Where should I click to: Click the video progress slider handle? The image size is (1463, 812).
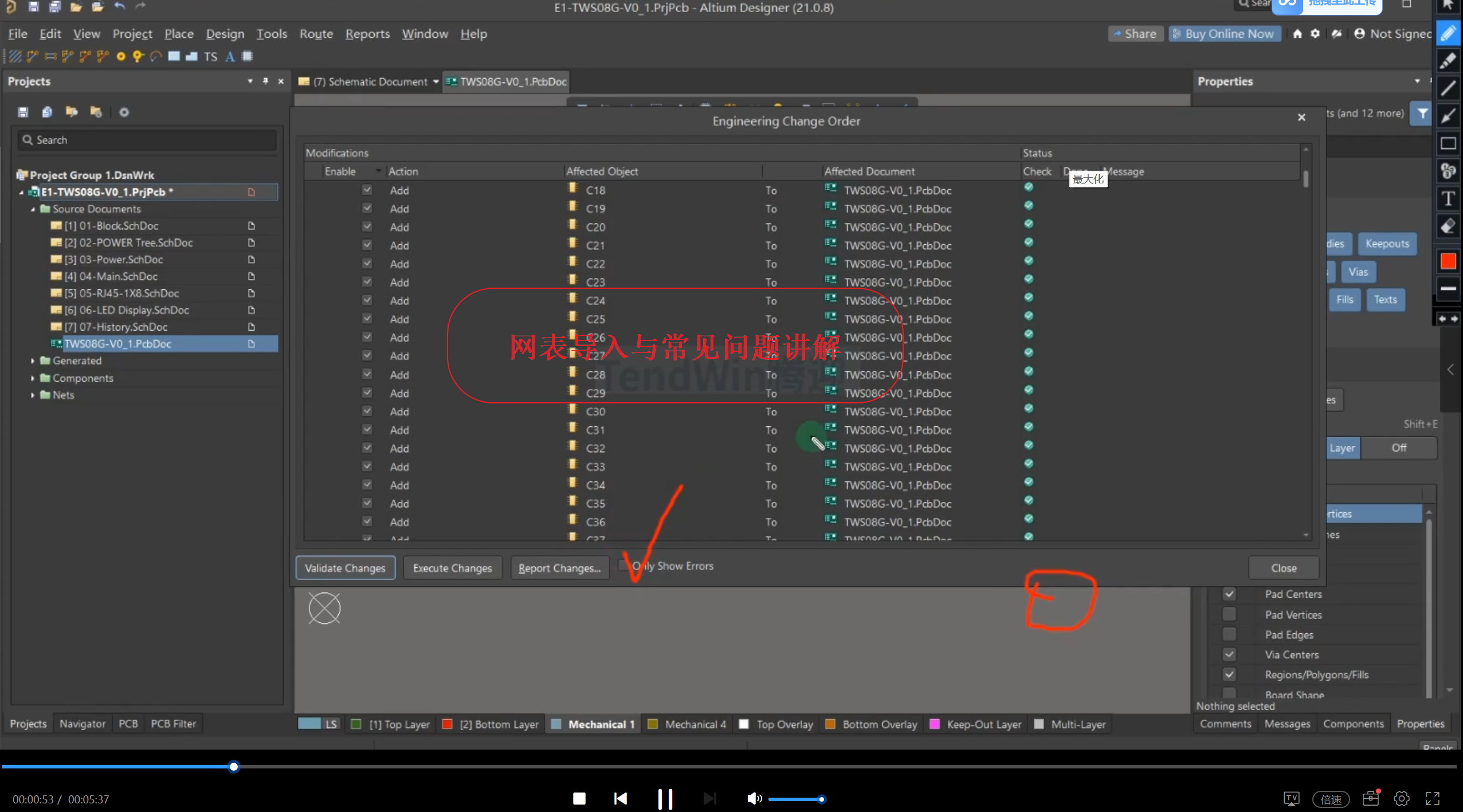[234, 767]
